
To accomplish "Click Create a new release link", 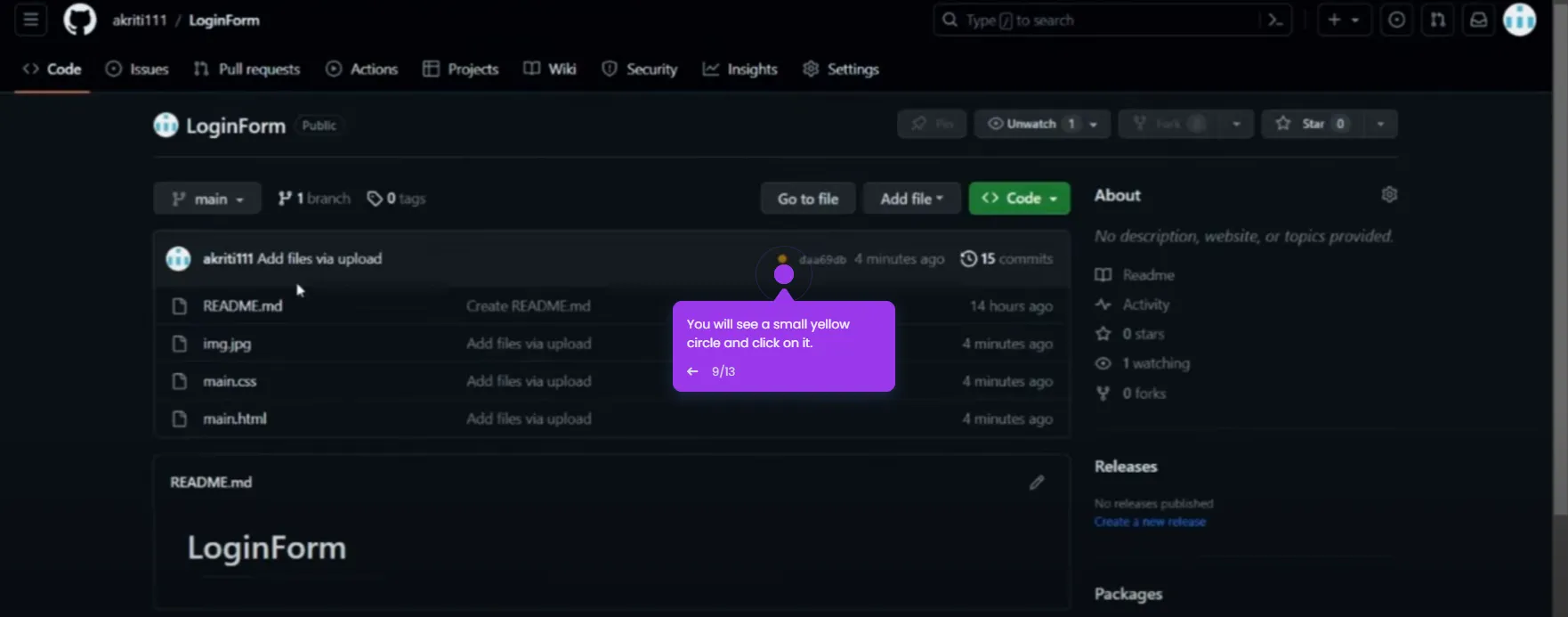I will [1150, 522].
